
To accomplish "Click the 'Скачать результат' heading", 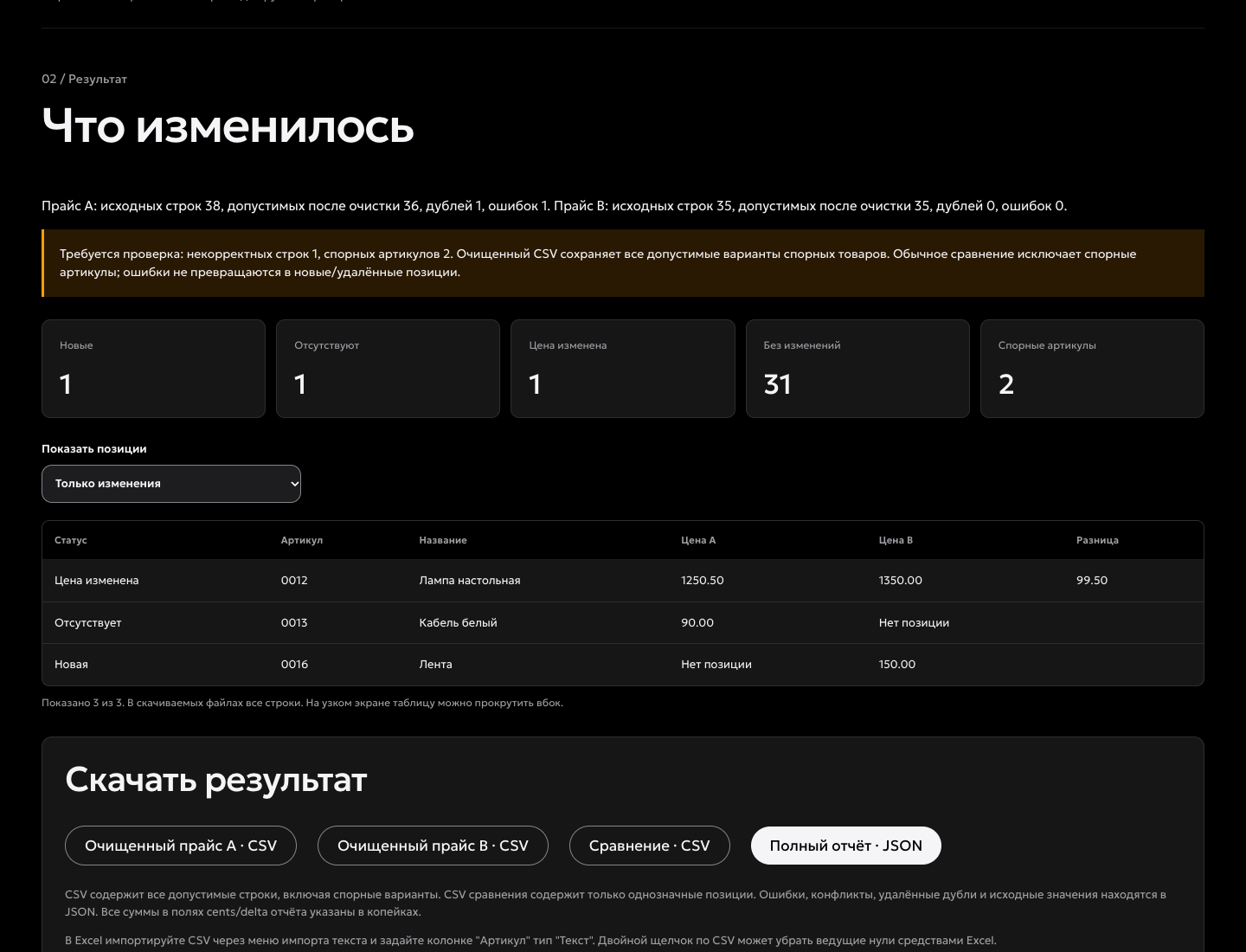I will (x=216, y=781).
